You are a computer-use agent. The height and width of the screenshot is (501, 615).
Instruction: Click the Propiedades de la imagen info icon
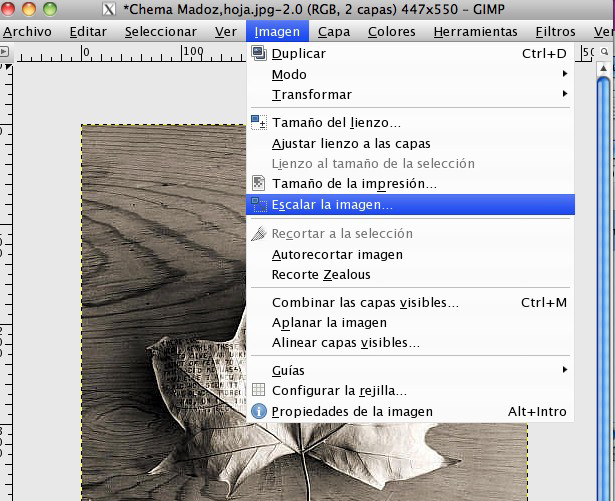pos(259,411)
